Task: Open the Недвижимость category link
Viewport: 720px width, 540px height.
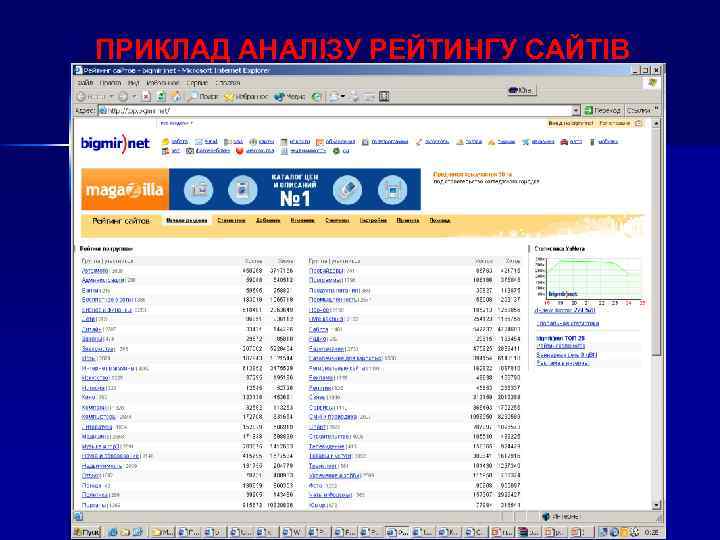Action: coord(101,466)
